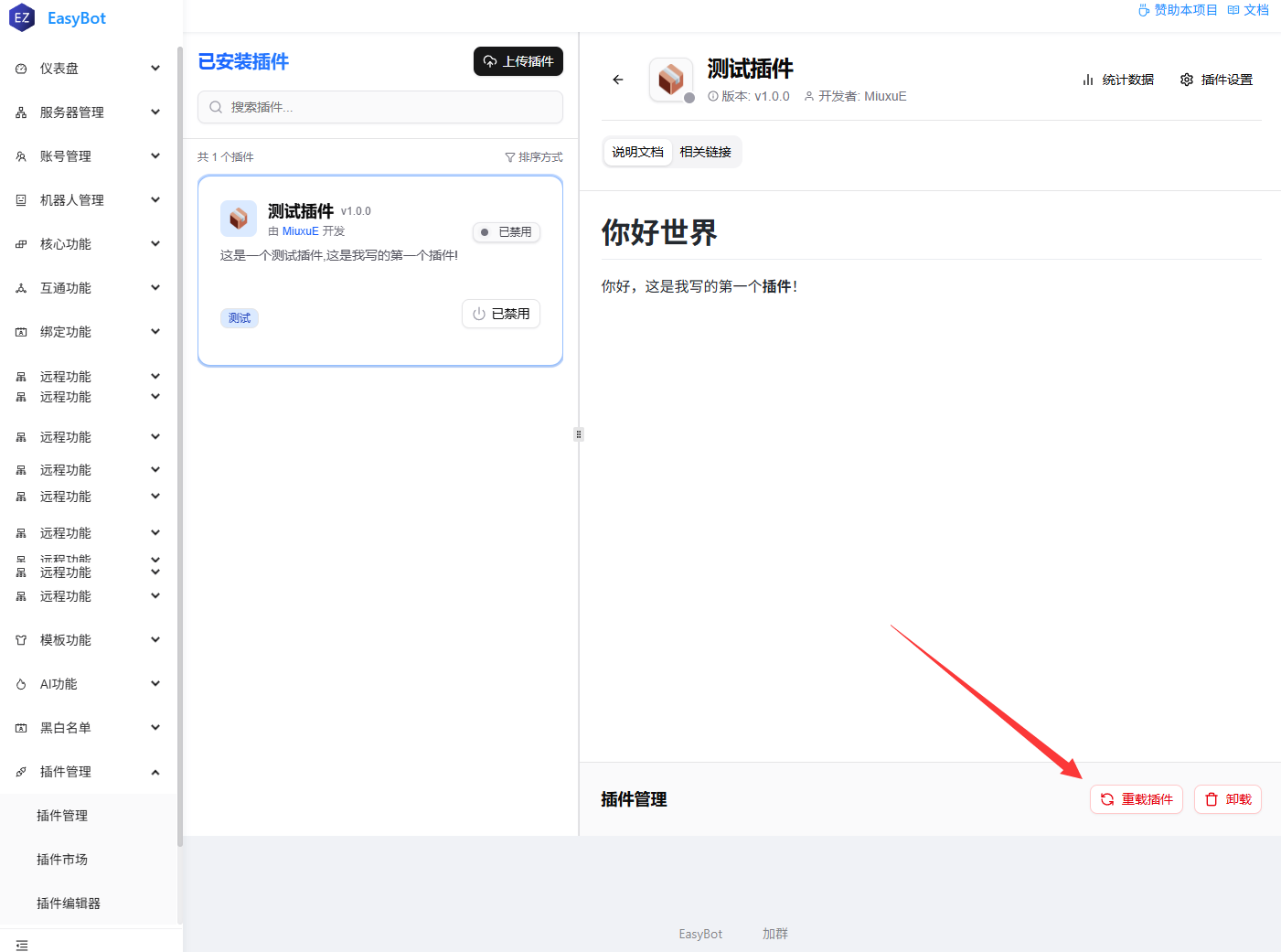Click the panel splitter drag handle

(579, 434)
